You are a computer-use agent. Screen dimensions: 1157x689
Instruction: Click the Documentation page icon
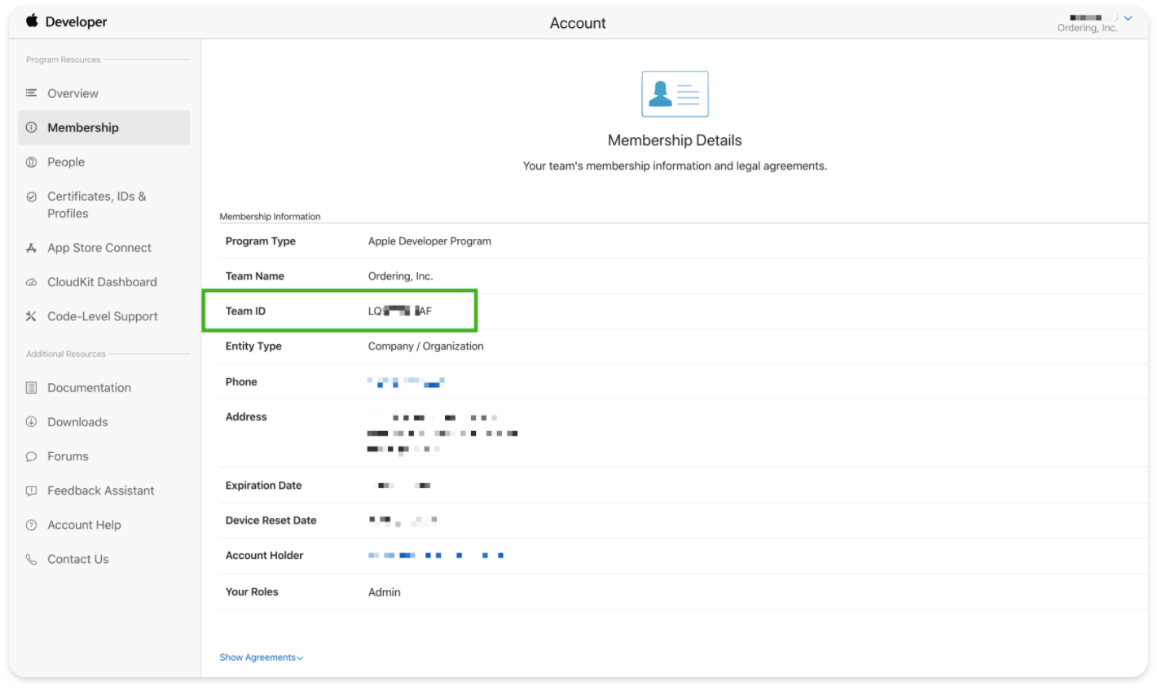point(31,387)
